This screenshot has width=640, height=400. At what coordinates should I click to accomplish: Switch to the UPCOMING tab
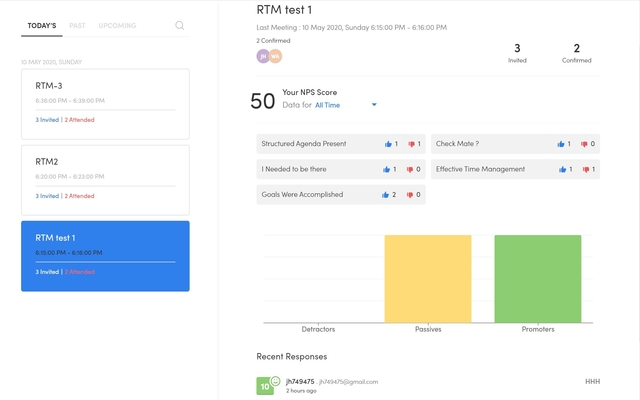tap(117, 26)
